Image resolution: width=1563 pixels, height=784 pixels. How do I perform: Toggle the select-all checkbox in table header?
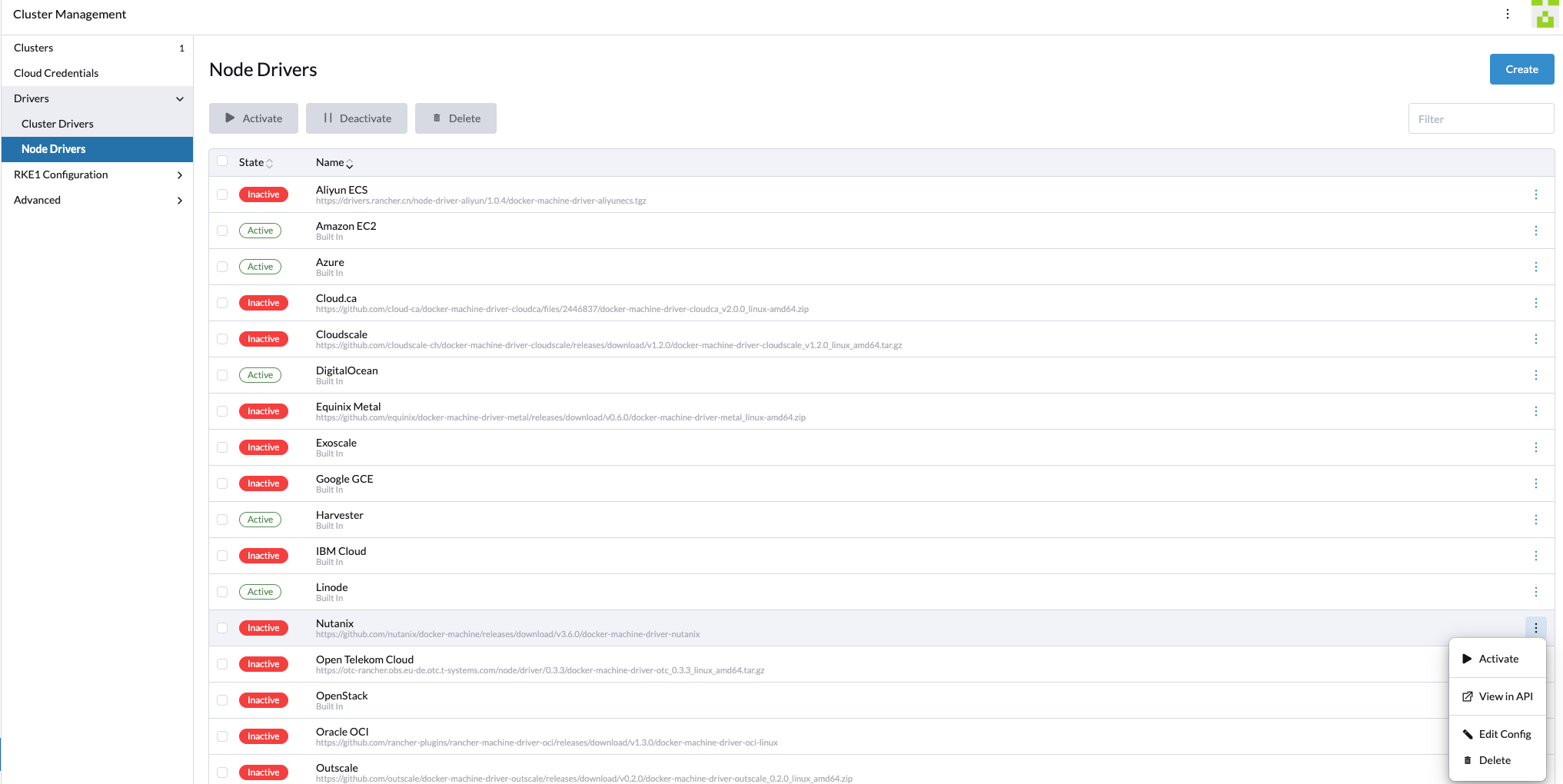click(222, 161)
